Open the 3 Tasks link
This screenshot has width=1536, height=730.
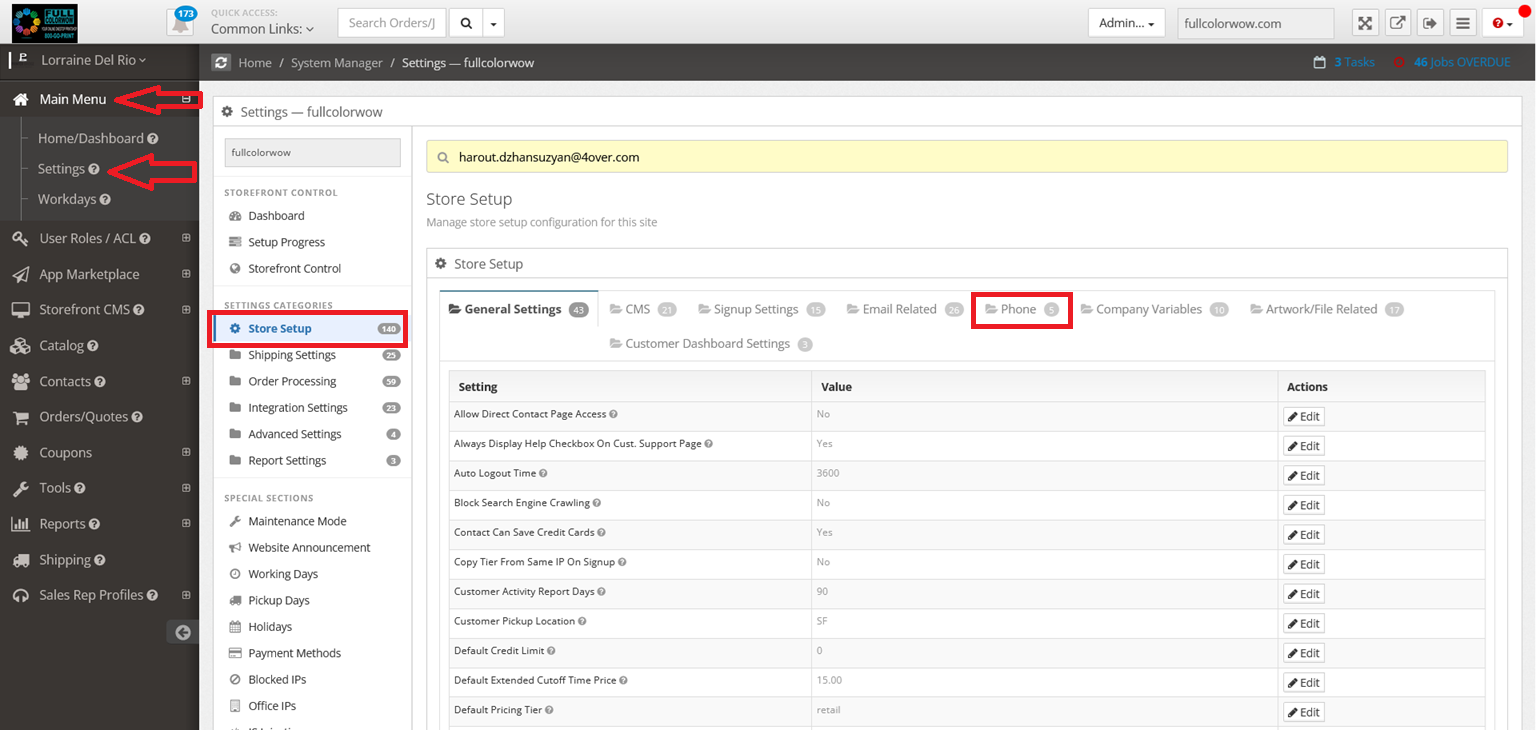(1354, 62)
